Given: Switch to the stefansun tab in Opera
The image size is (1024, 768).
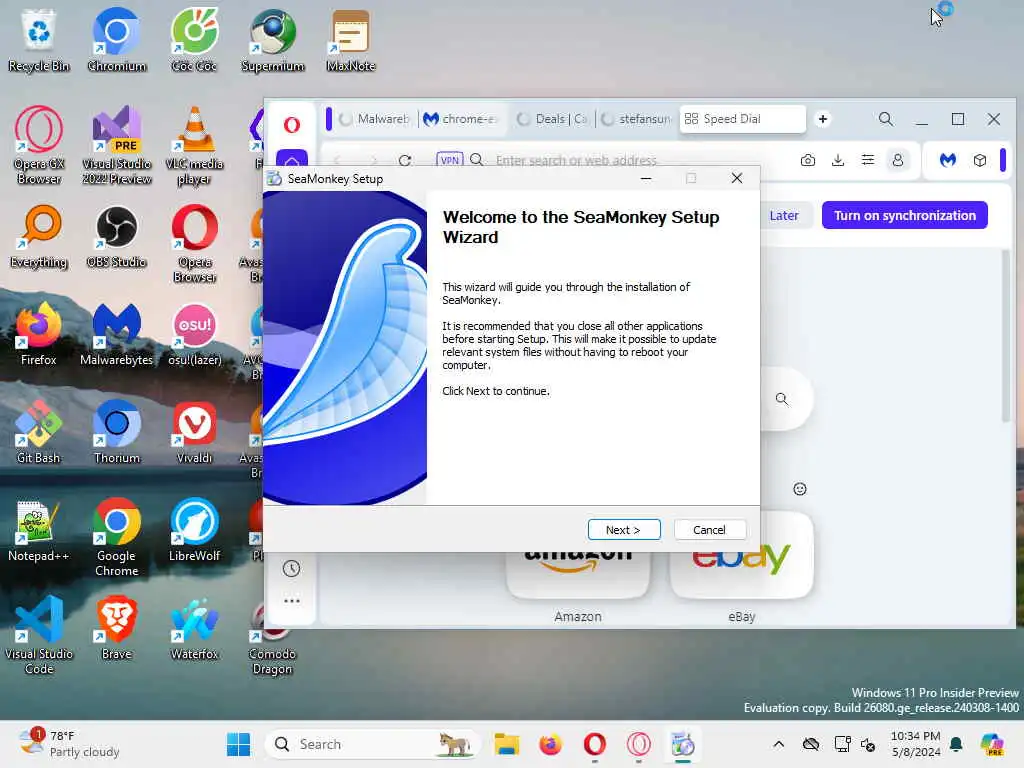Looking at the screenshot, I should pyautogui.click(x=635, y=119).
